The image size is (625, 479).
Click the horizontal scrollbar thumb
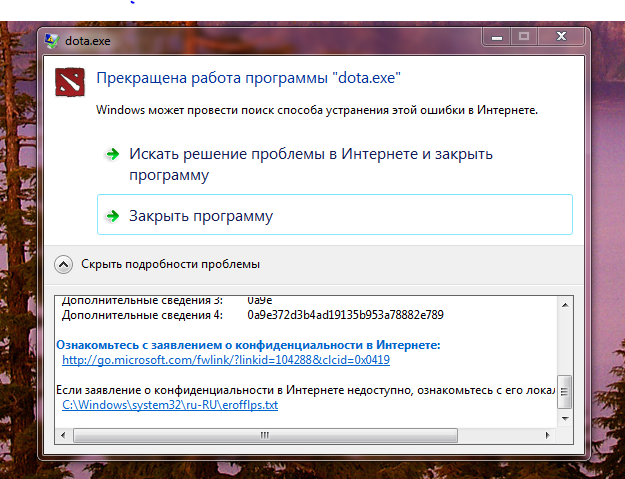[265, 435]
